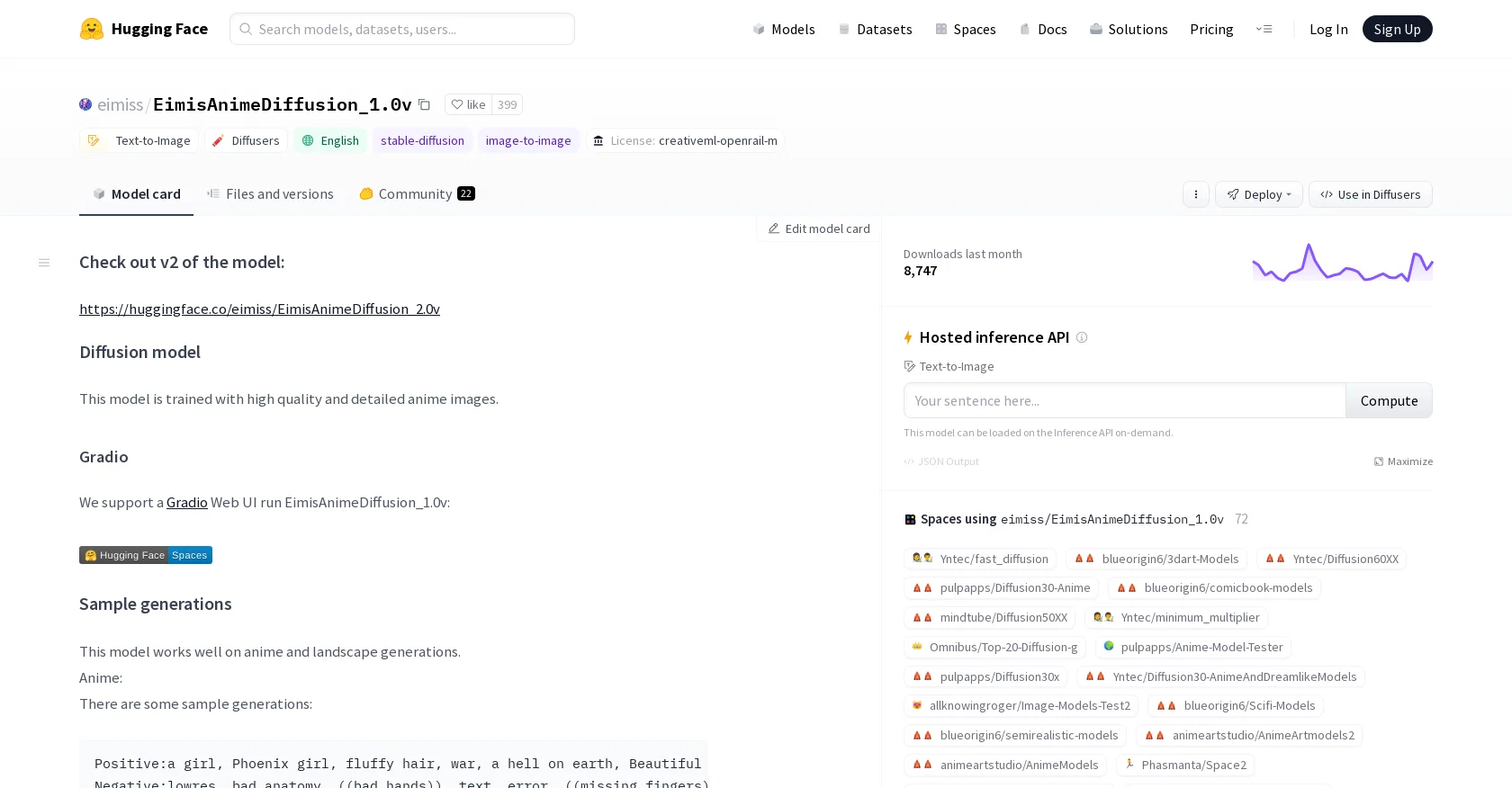Toggle the table of contents icon

click(x=44, y=263)
